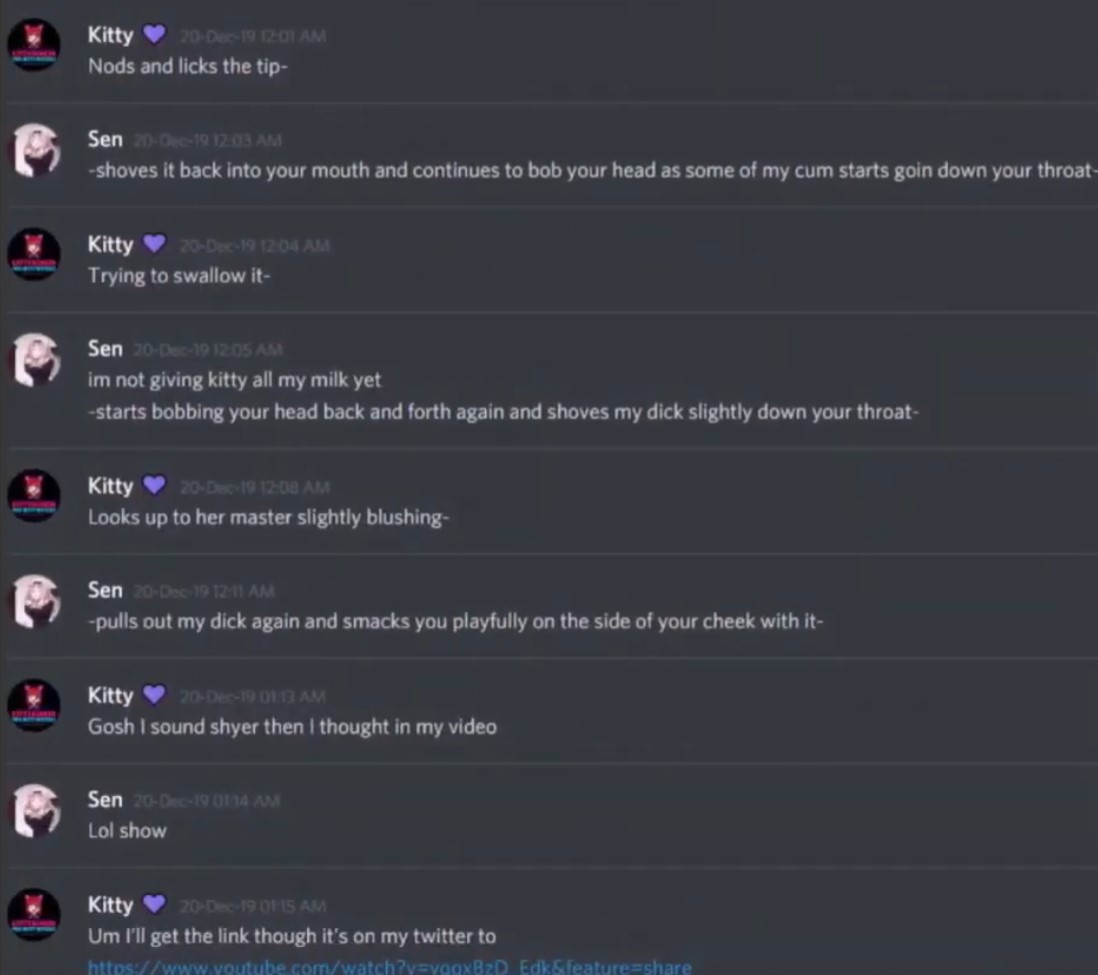Click Kitty's avatar beside the 12:04 AM message

tap(34, 254)
